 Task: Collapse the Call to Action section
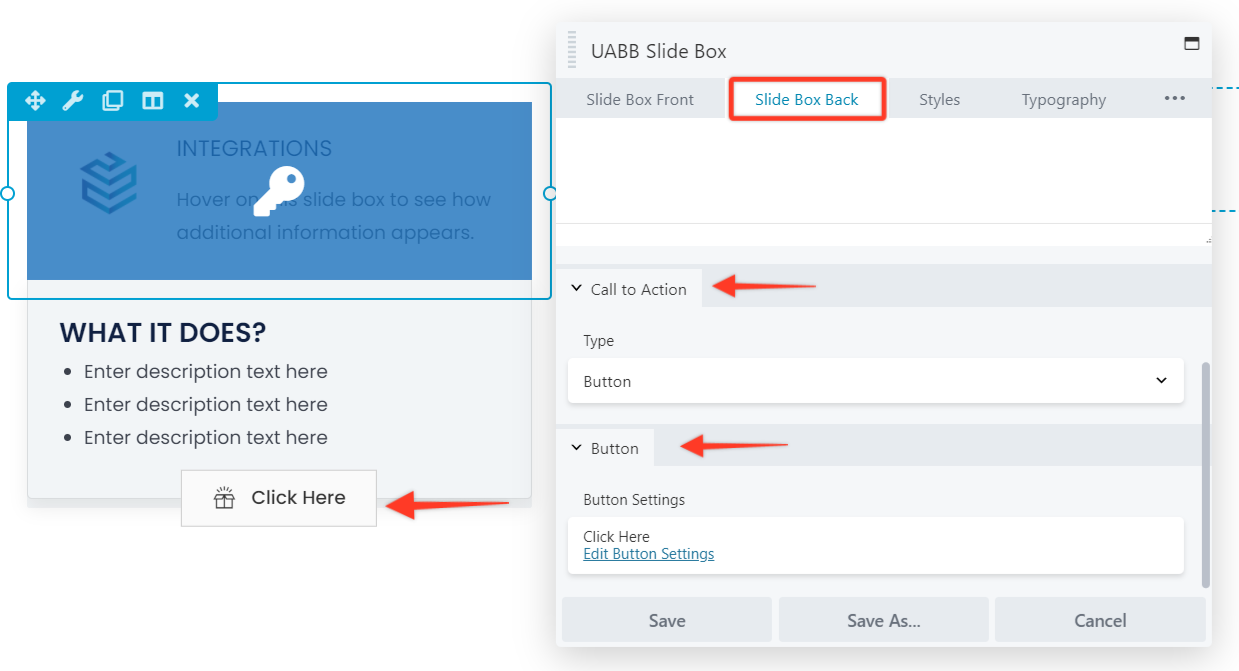(629, 289)
